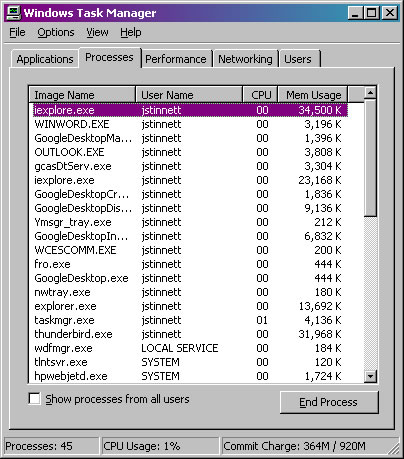Switch to the Networking tab
404x459 pixels.
click(245, 59)
